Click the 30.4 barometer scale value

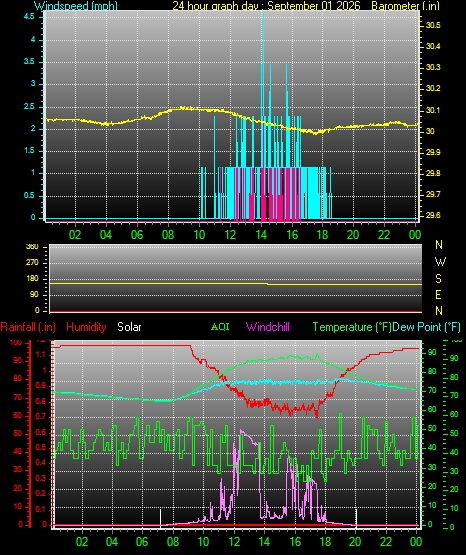[x=433, y=46]
